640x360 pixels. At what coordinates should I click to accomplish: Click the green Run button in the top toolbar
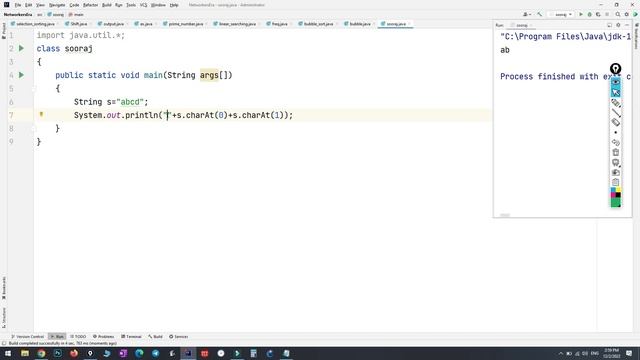[x=581, y=14]
